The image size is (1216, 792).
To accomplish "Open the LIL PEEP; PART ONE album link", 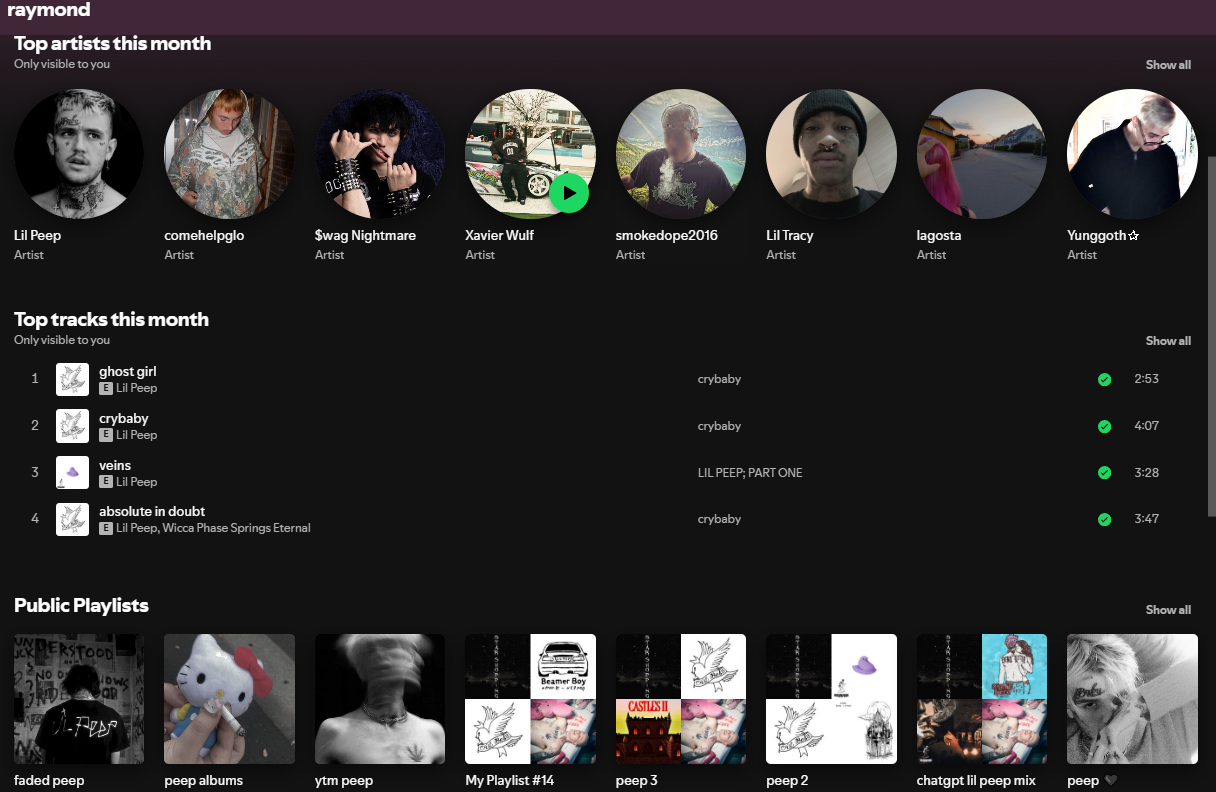I will pyautogui.click(x=749, y=473).
